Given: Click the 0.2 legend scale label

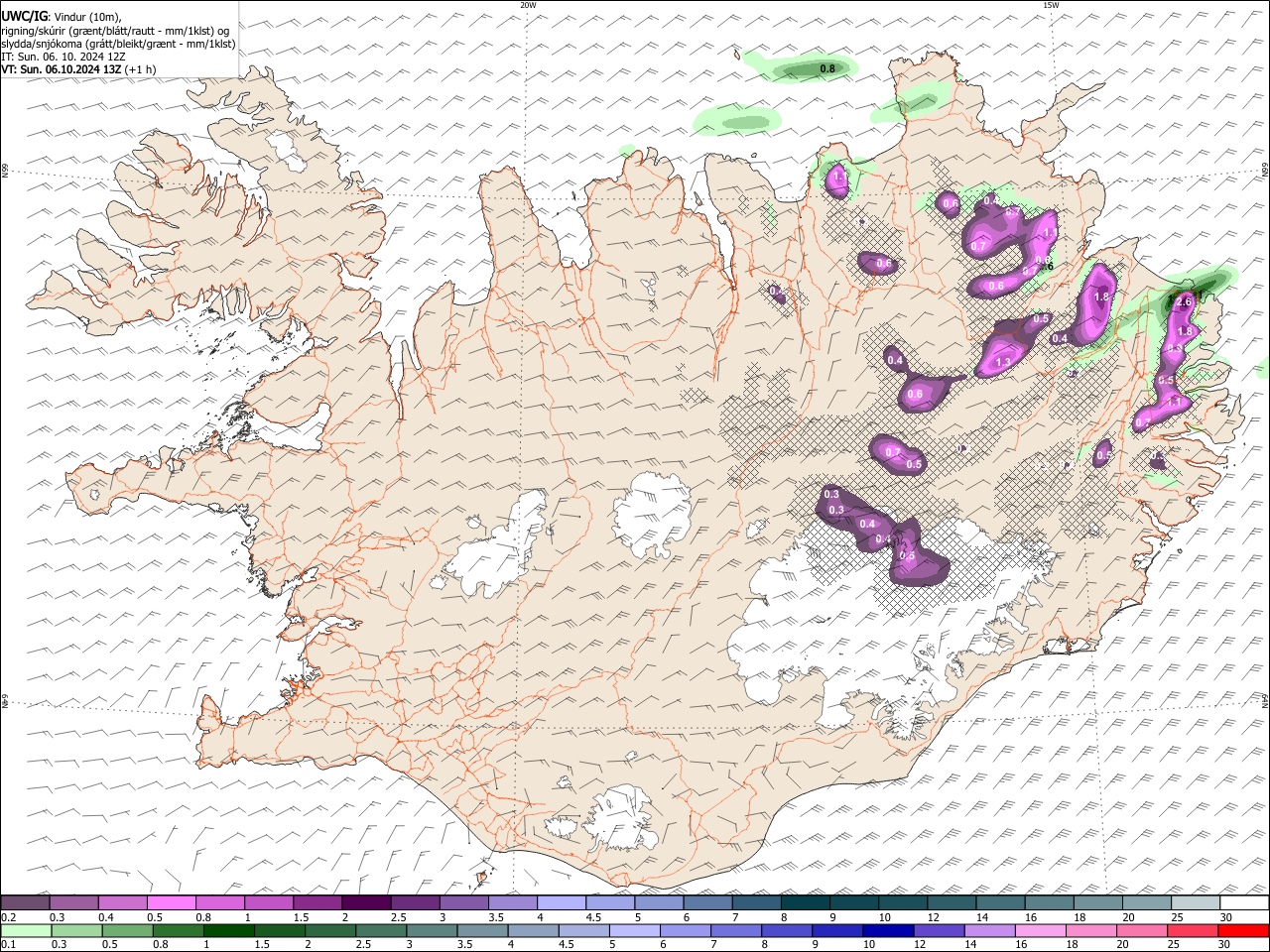Looking at the screenshot, I should click(x=9, y=918).
